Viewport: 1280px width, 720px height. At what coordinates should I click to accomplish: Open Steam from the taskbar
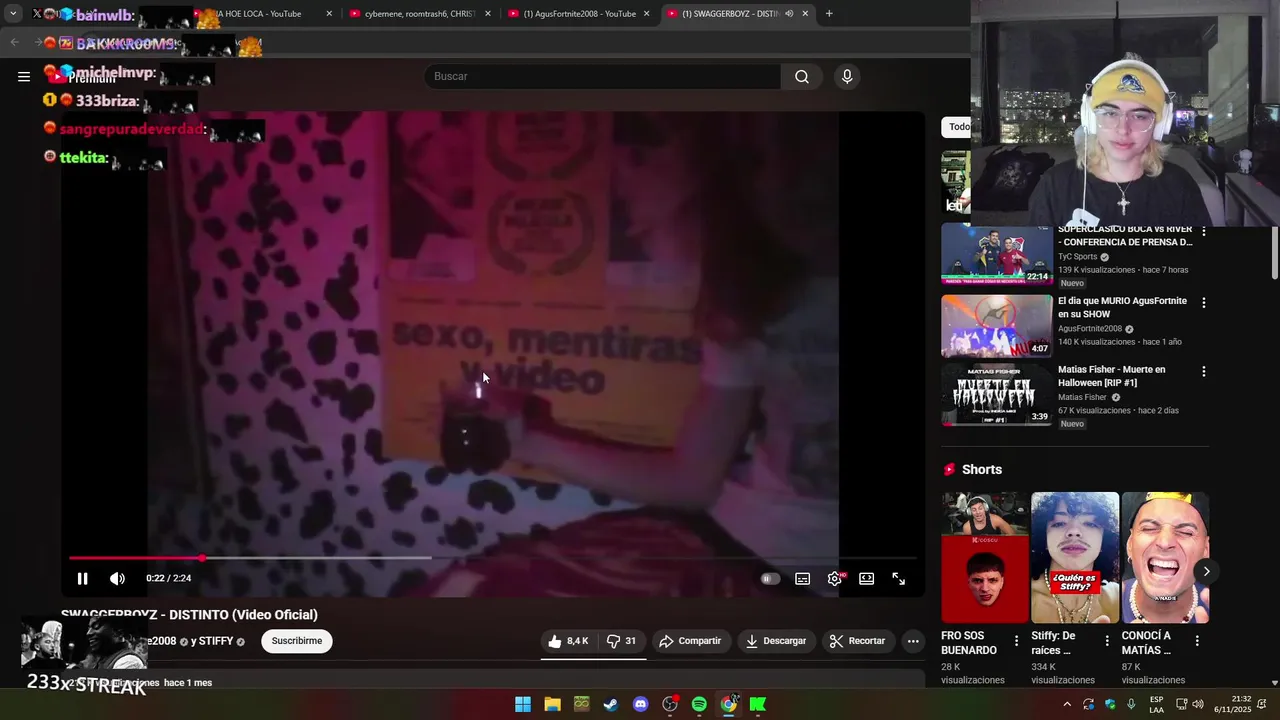(x=611, y=704)
